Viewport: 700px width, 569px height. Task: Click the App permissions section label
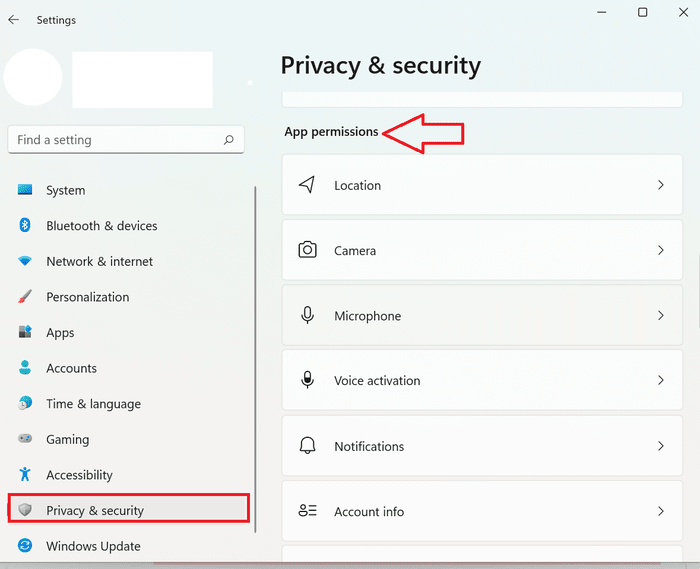331,132
